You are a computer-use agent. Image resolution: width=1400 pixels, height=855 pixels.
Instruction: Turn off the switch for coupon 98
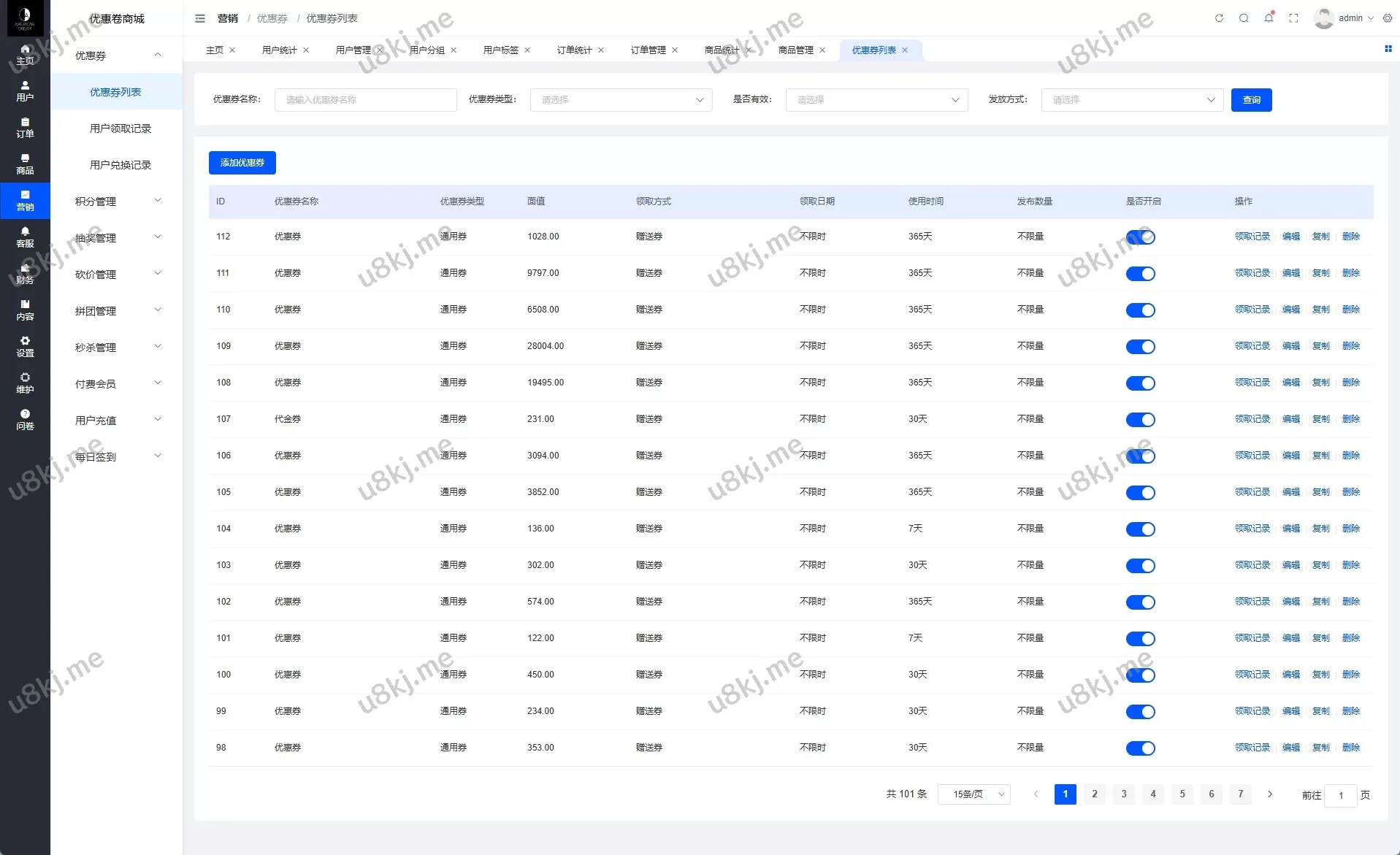[1140, 748]
